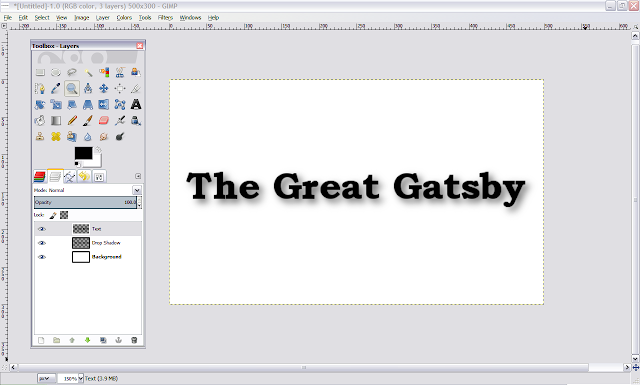Open the Filters menu
640x385 pixels.
tap(165, 18)
